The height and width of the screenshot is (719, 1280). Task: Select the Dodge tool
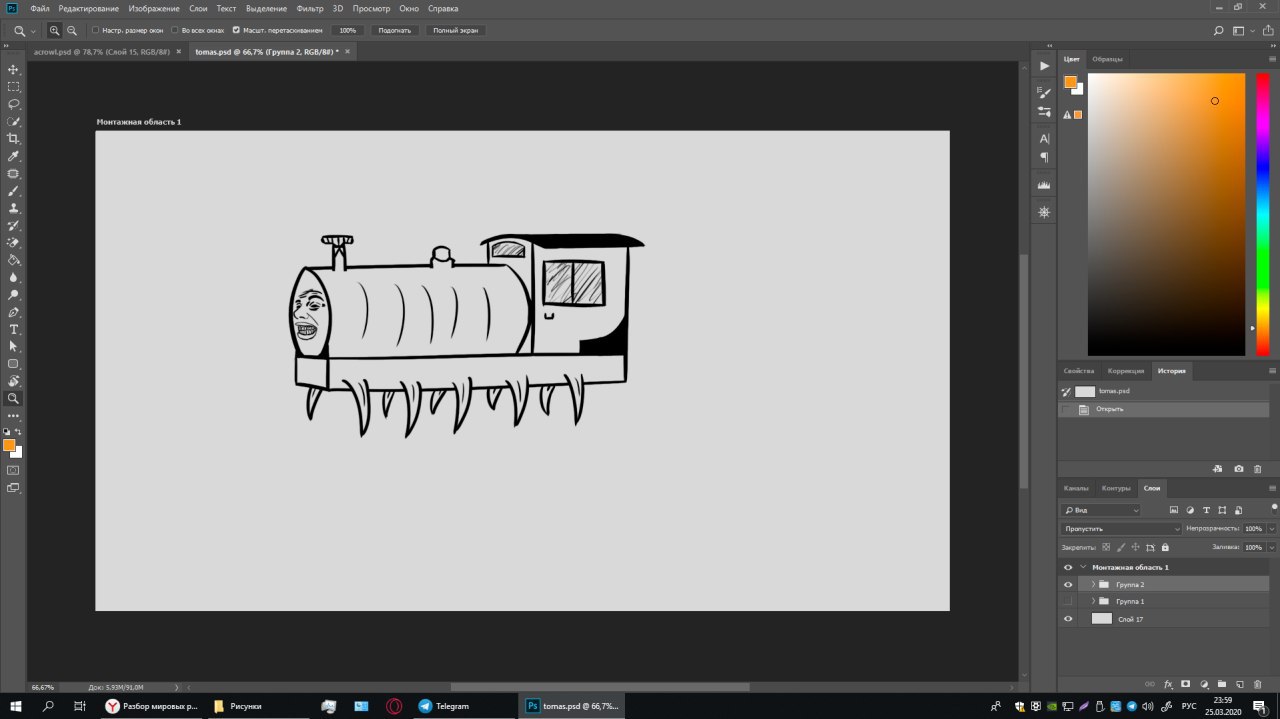click(x=14, y=295)
